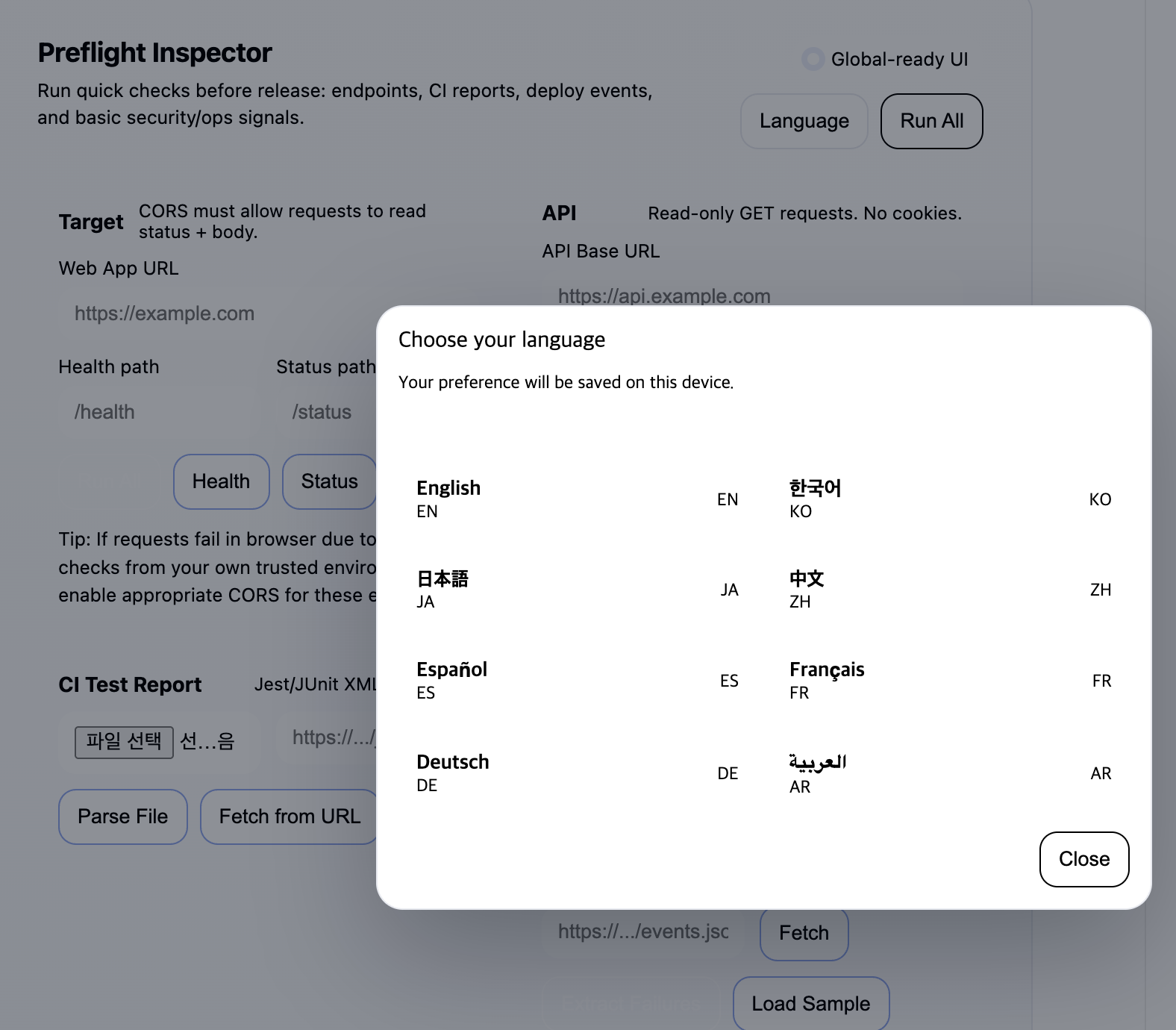Choose Français language option
This screenshot has width=1176, height=1030.
pos(950,681)
